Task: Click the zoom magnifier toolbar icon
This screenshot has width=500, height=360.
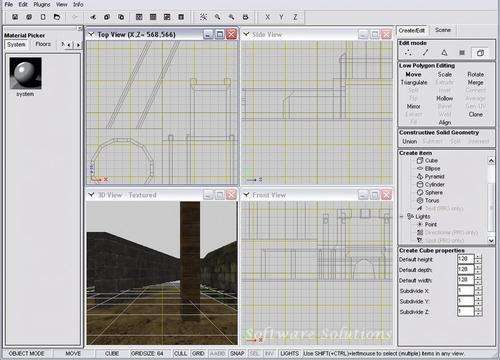Action: click(217, 17)
